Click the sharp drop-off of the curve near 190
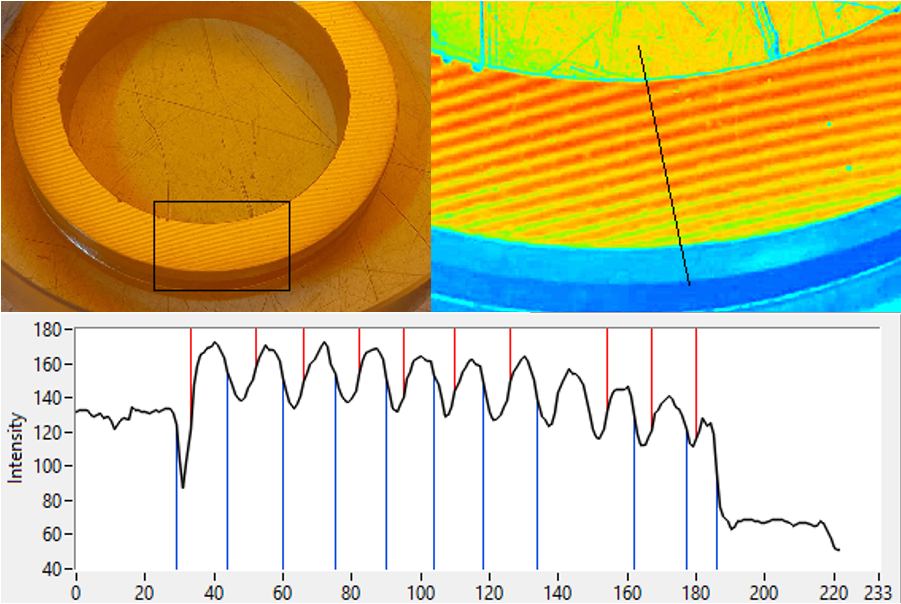Image resolution: width=901 pixels, height=604 pixels. (715, 470)
